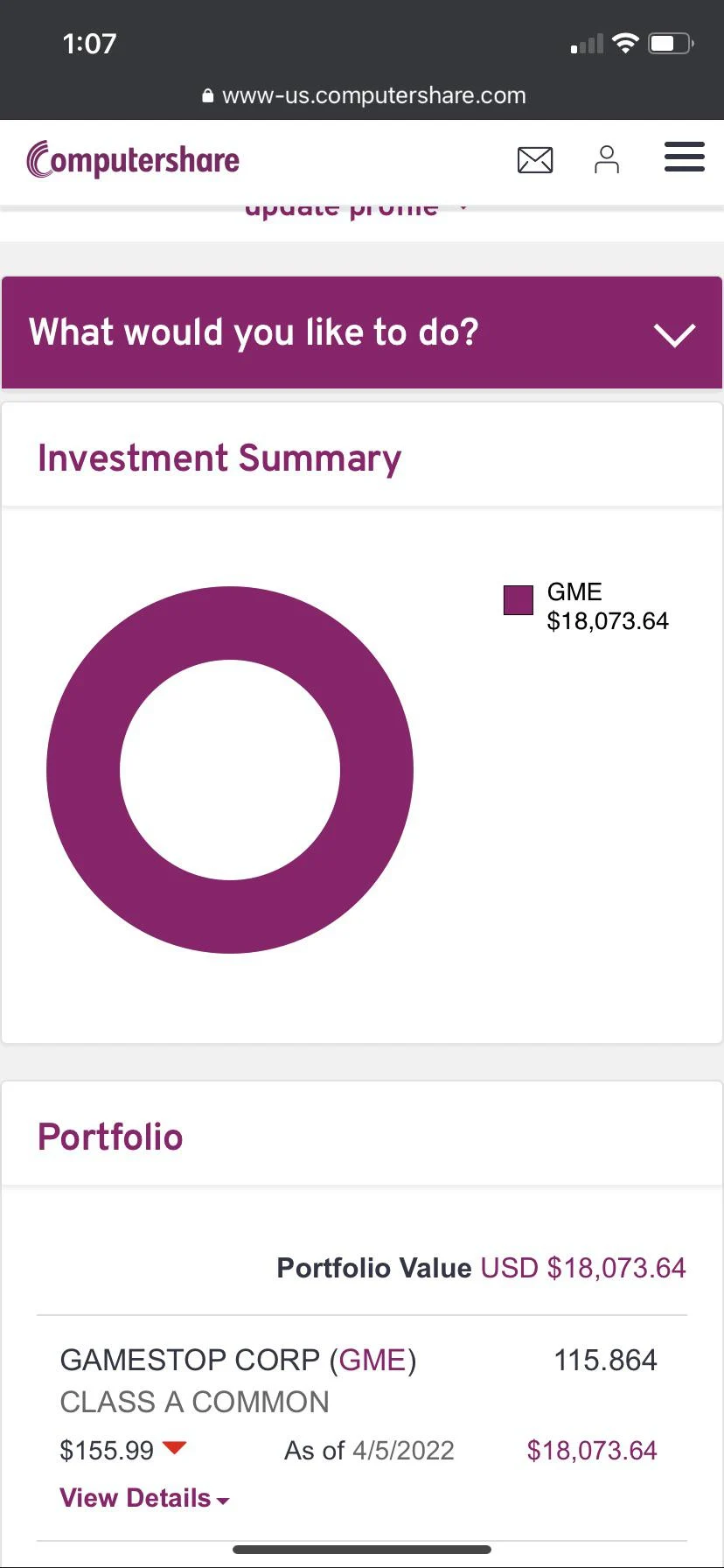Click the Computershare logo
Image resolution: width=724 pixels, height=1568 pixels.
133,160
